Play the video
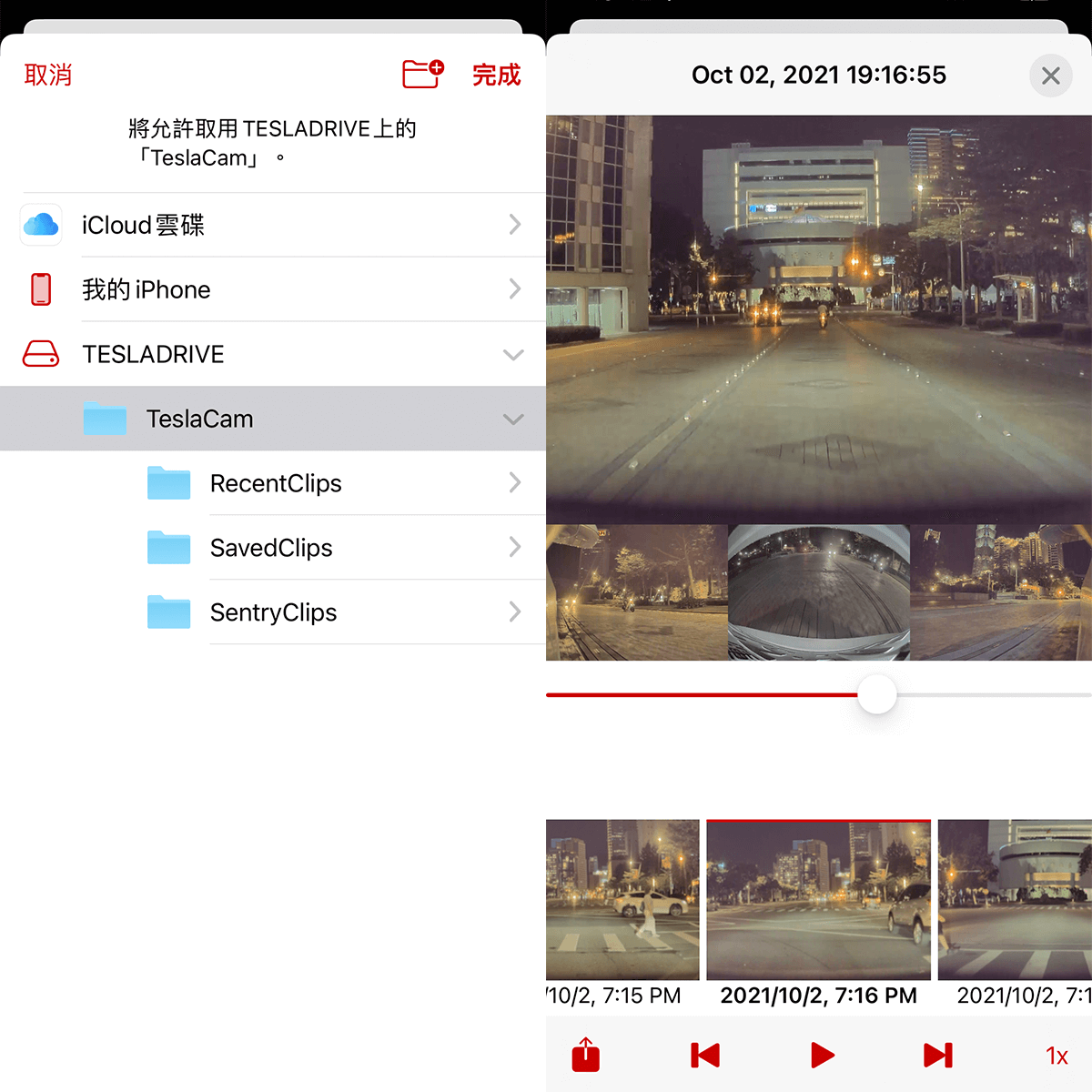The image size is (1092, 1092). (823, 1056)
